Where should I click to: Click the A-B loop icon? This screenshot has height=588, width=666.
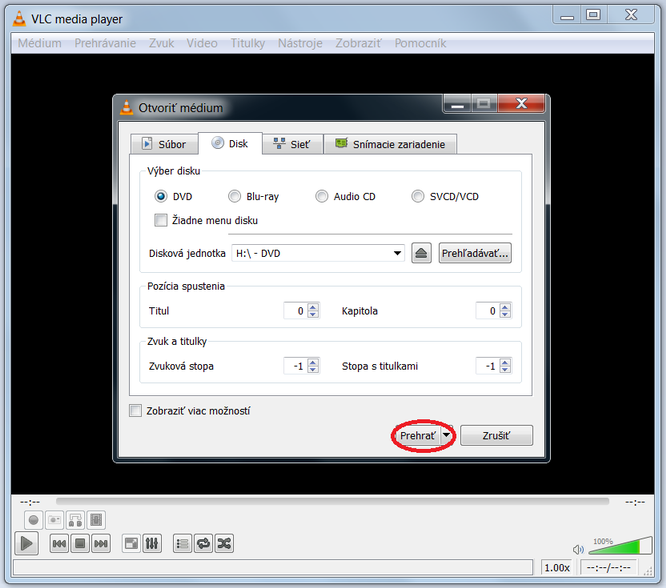tap(75, 520)
